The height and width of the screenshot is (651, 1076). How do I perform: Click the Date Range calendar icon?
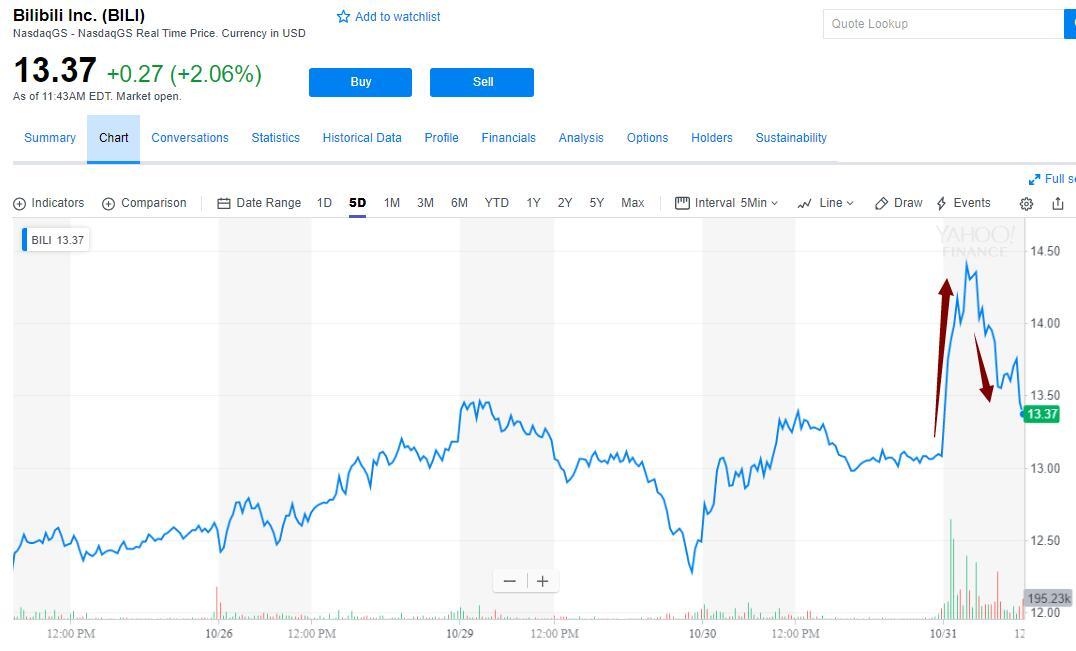pos(224,204)
